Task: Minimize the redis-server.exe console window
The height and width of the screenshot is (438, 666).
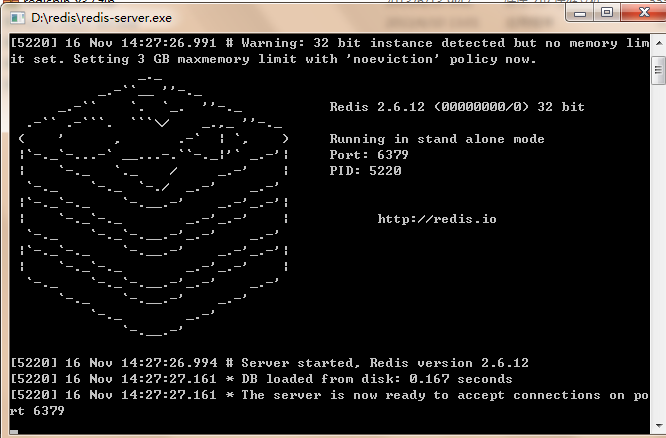Action: 580,14
